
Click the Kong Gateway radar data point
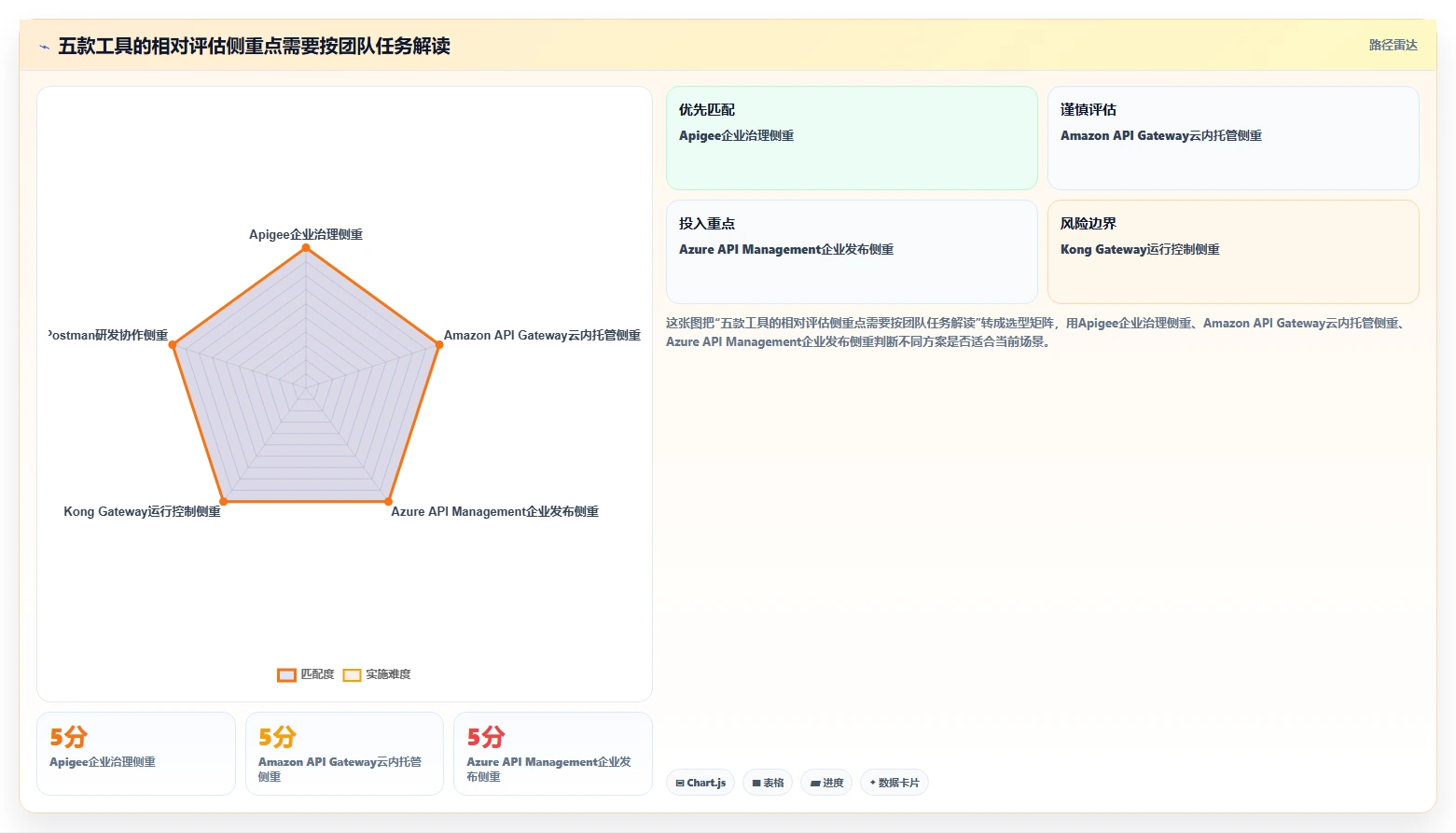point(223,502)
